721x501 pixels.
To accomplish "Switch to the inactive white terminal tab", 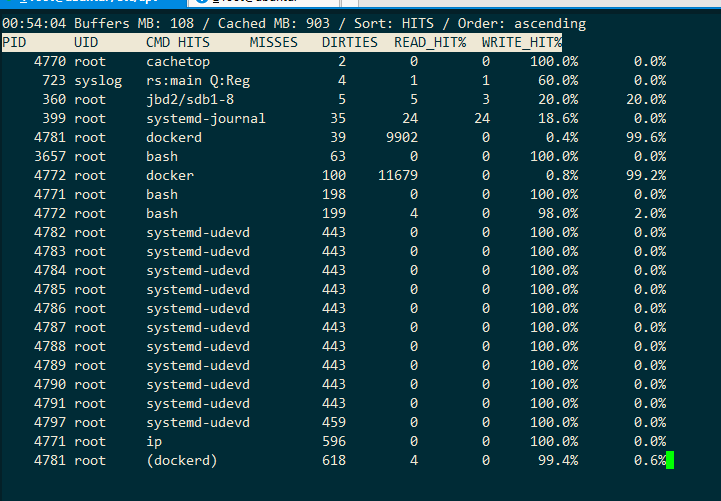I will (x=263, y=2).
